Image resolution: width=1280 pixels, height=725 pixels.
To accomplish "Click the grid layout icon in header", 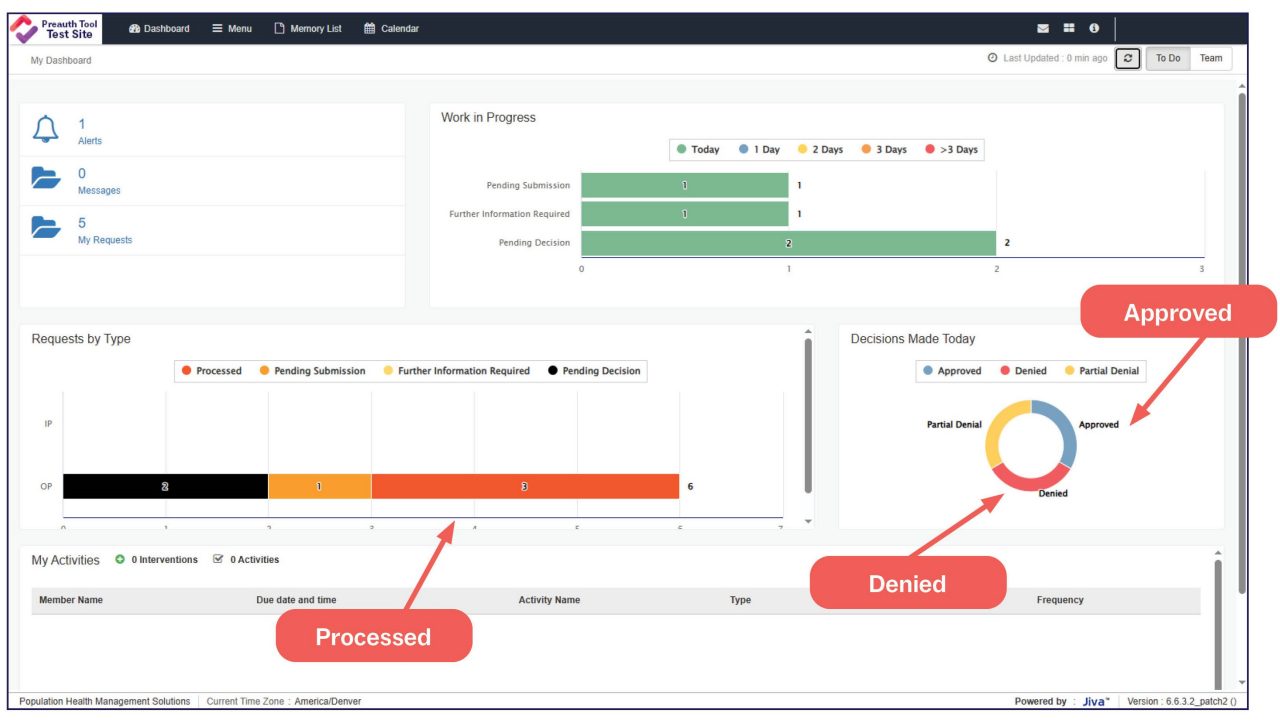I will pyautogui.click(x=1068, y=29).
